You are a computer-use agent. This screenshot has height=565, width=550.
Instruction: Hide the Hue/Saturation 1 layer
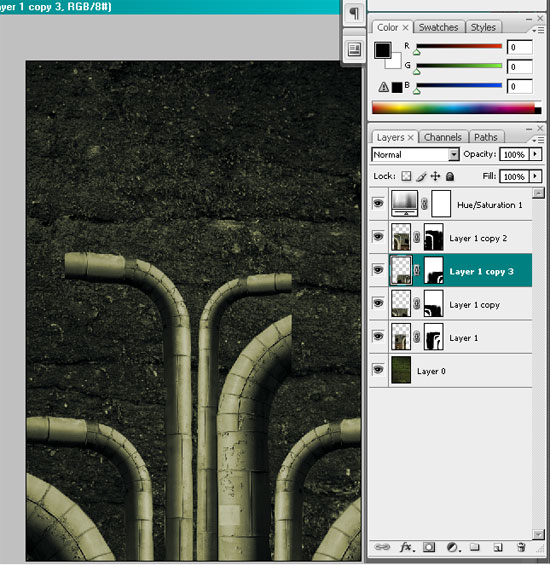pos(378,204)
